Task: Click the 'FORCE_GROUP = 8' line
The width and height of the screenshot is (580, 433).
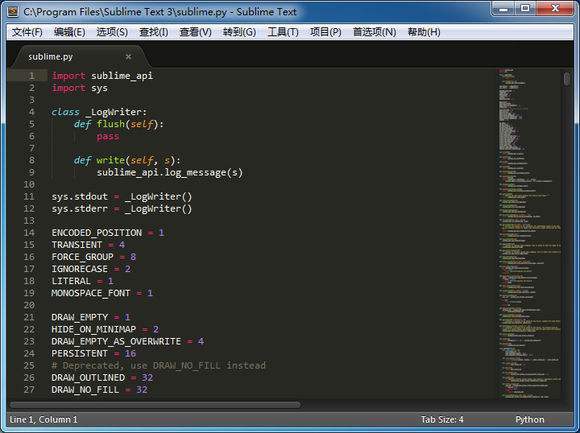Action: click(94, 257)
